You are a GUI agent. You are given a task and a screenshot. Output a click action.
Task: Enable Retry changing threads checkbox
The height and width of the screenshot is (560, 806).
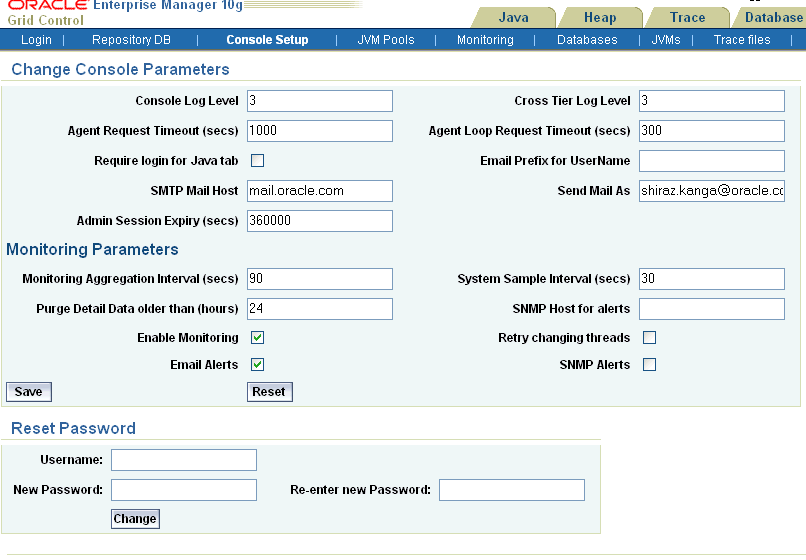click(650, 337)
